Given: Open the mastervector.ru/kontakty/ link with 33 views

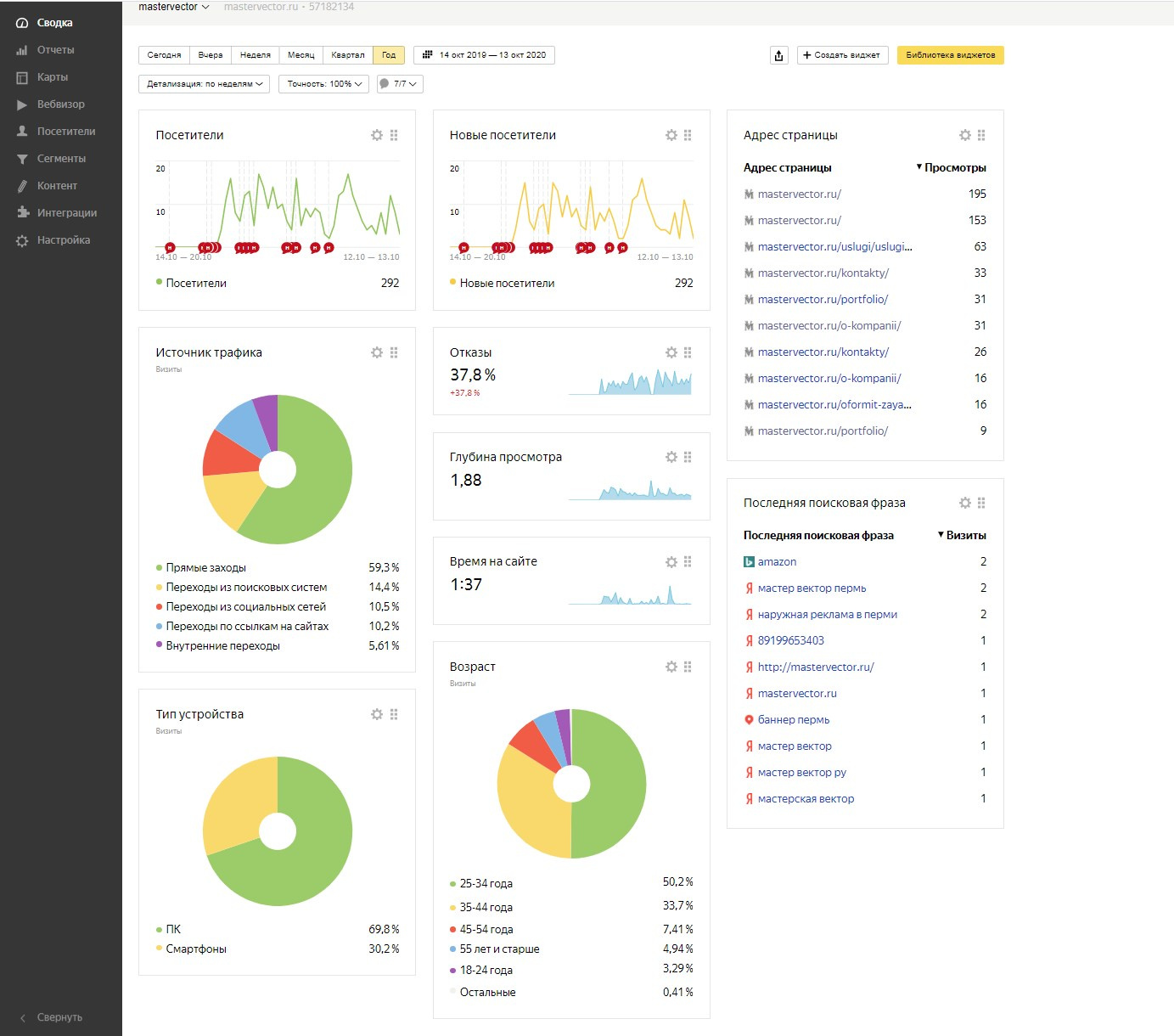Looking at the screenshot, I should point(823,273).
